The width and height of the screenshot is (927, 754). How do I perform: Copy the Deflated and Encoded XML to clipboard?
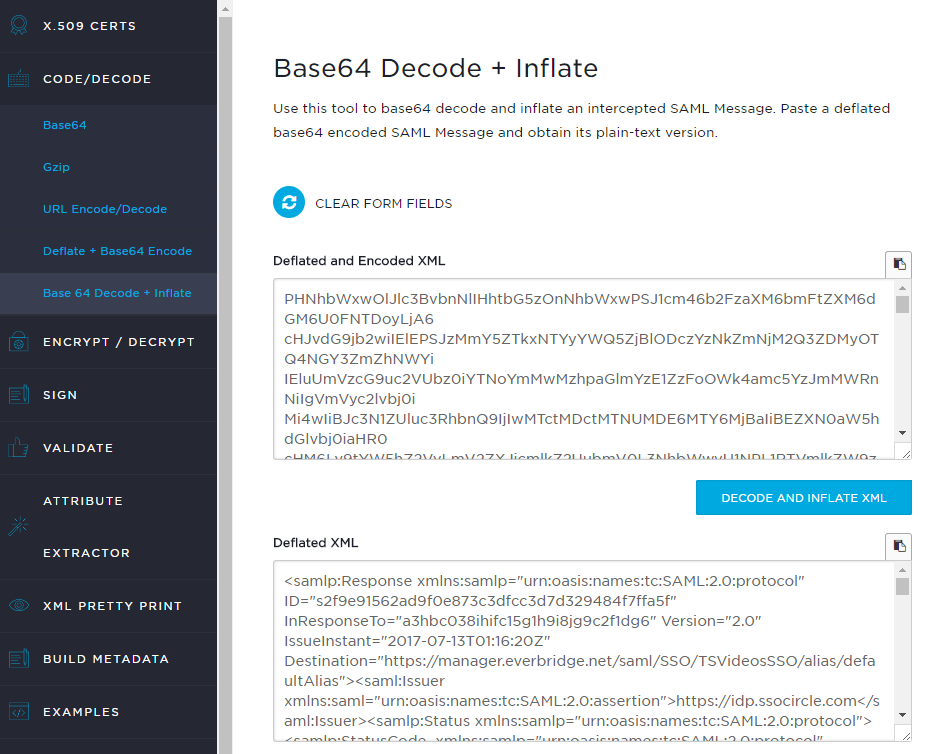coord(899,264)
